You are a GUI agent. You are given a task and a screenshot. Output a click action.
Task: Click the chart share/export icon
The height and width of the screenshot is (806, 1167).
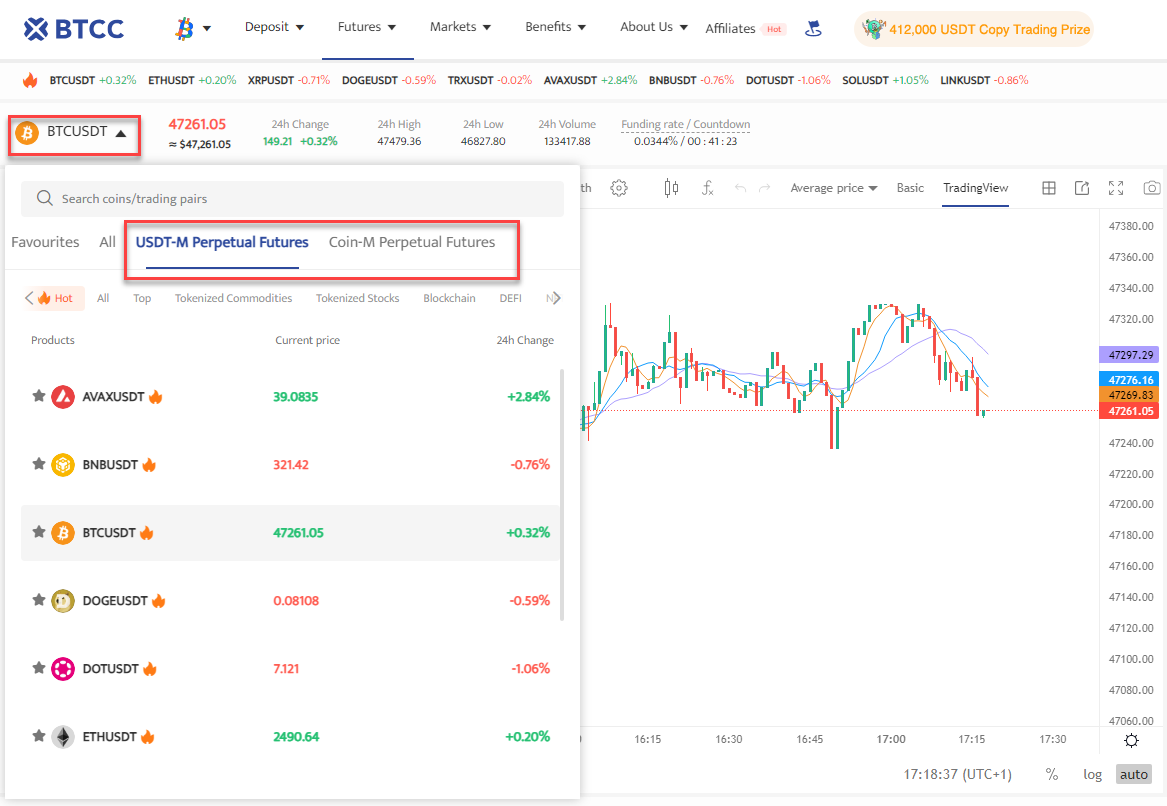click(1082, 188)
